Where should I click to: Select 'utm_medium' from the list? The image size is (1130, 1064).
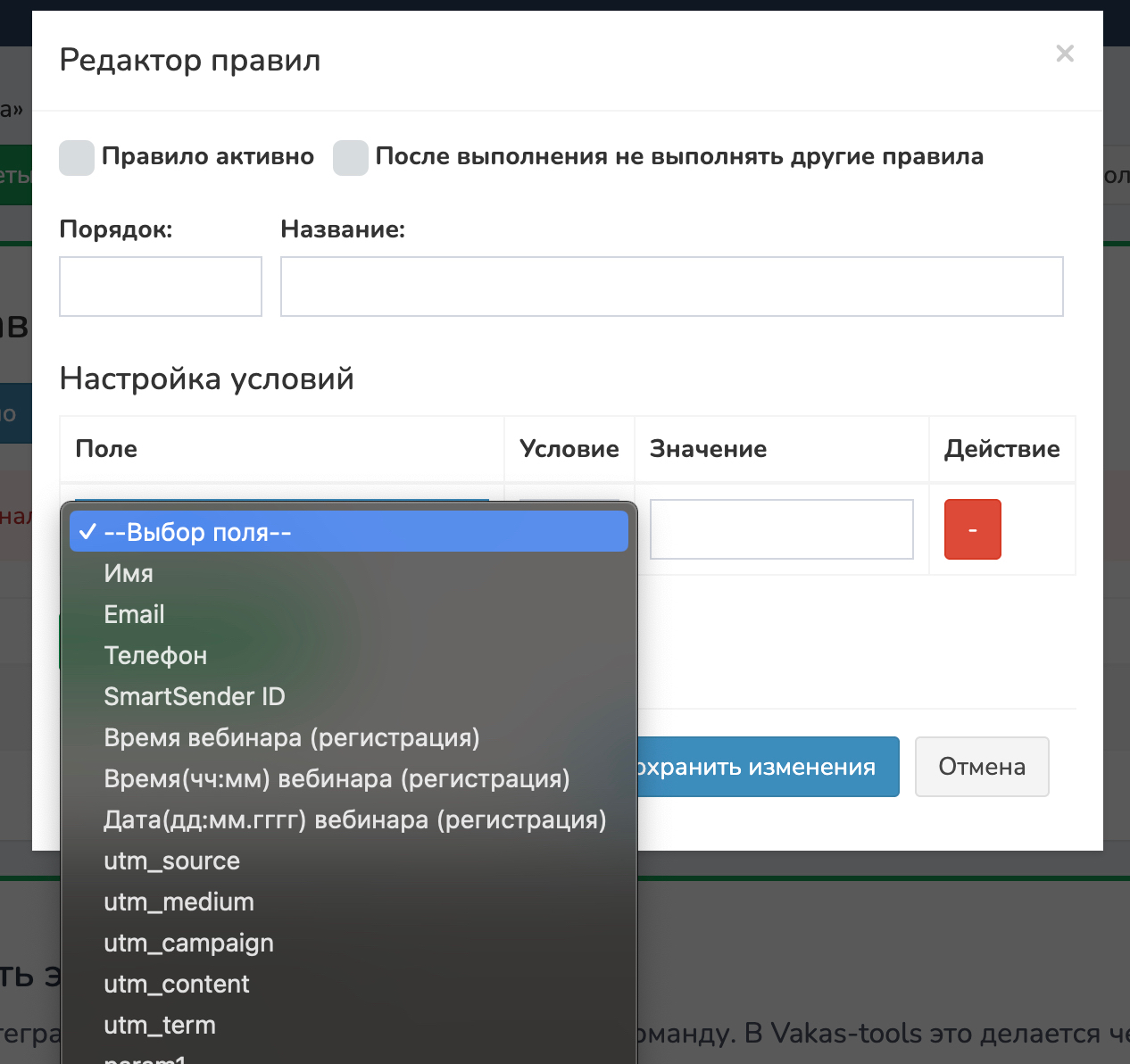pyautogui.click(x=179, y=902)
